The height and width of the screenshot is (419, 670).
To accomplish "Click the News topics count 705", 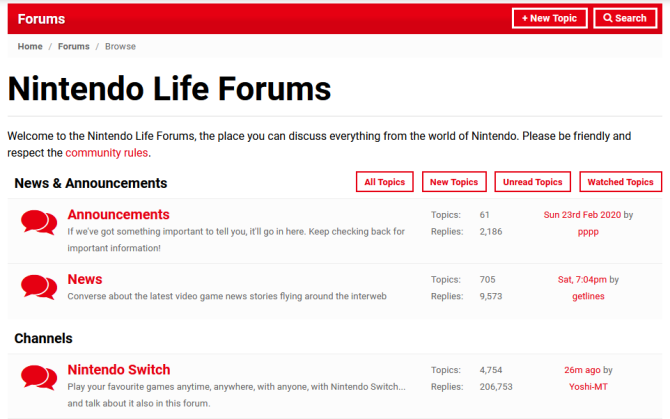I will pos(487,280).
